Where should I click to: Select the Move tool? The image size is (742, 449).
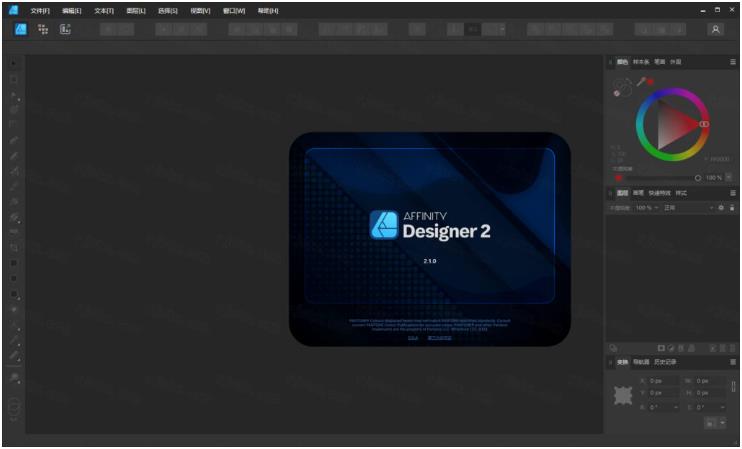click(x=14, y=63)
